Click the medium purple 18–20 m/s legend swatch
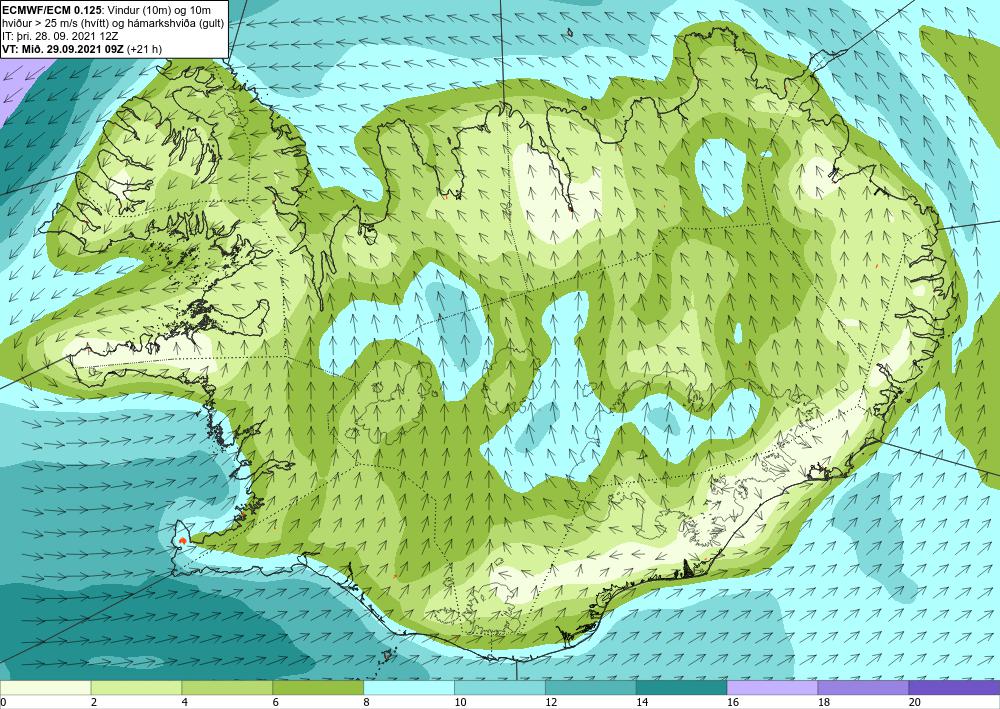The image size is (1000, 709). [863, 687]
